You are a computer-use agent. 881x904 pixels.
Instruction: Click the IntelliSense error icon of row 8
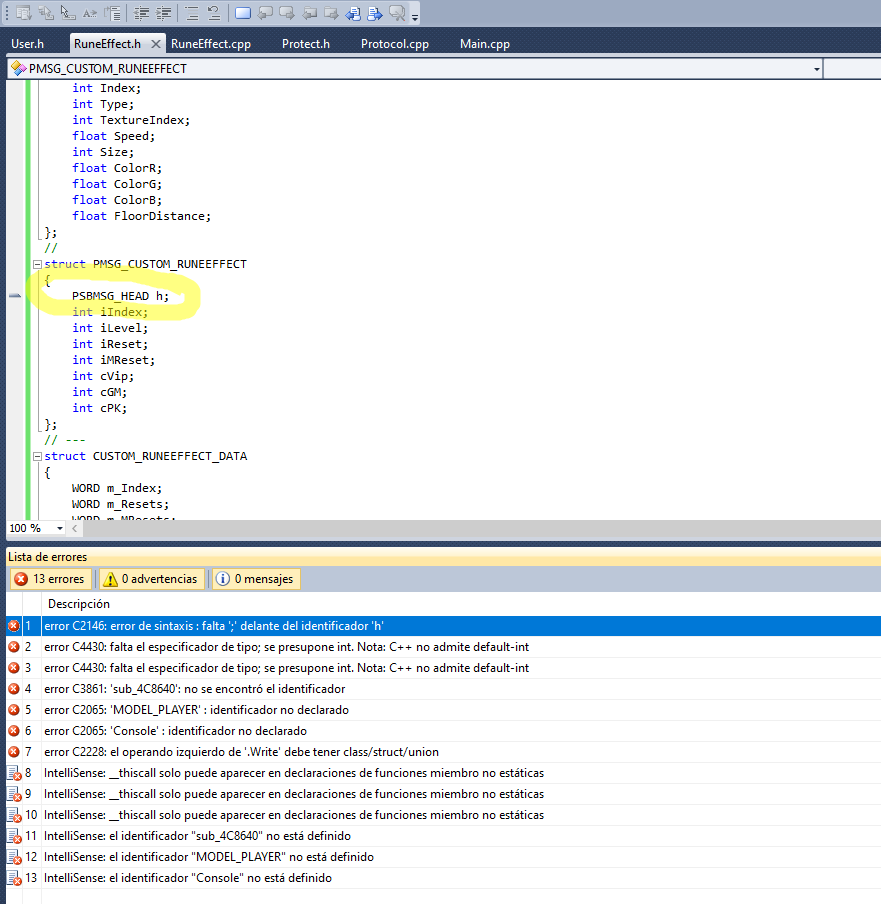click(14, 773)
